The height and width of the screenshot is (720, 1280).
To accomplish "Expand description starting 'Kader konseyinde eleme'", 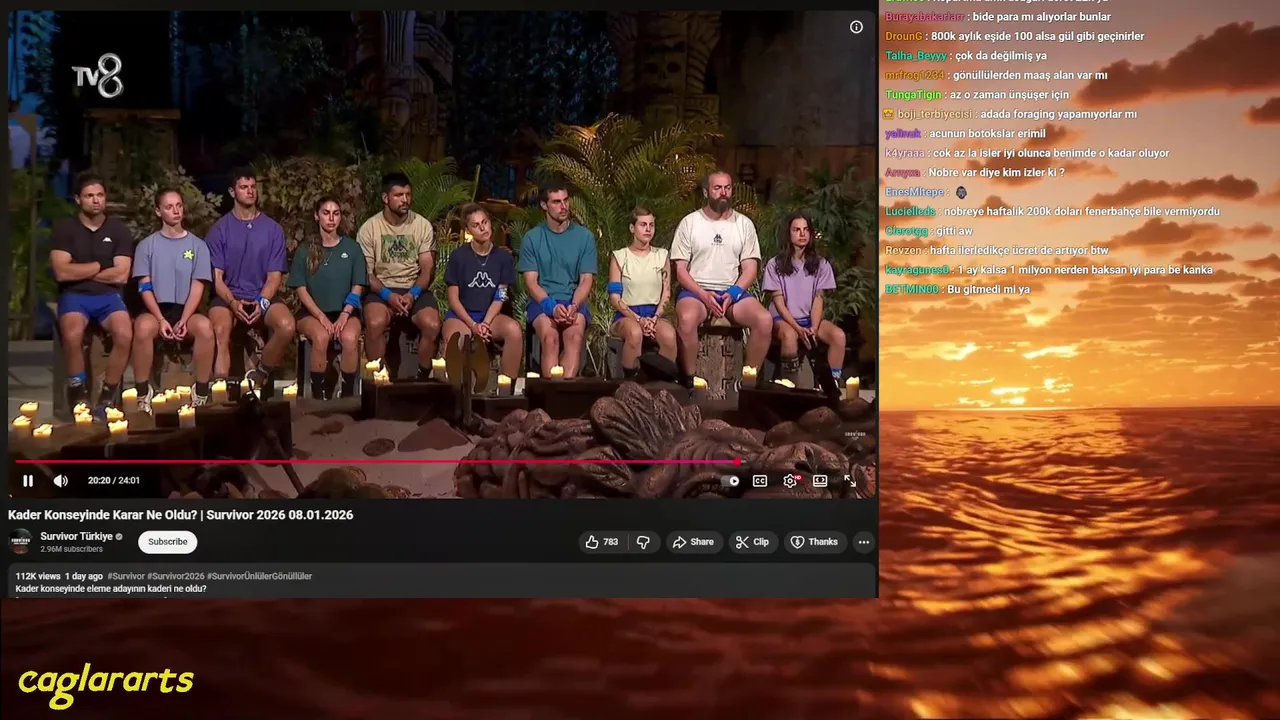I will click(111, 589).
